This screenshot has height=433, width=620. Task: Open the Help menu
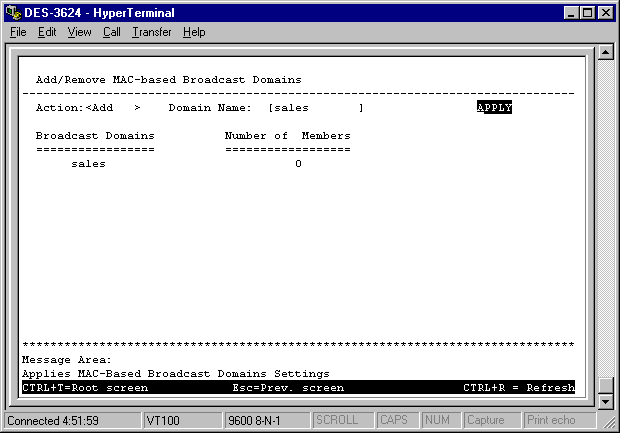pyautogui.click(x=194, y=32)
